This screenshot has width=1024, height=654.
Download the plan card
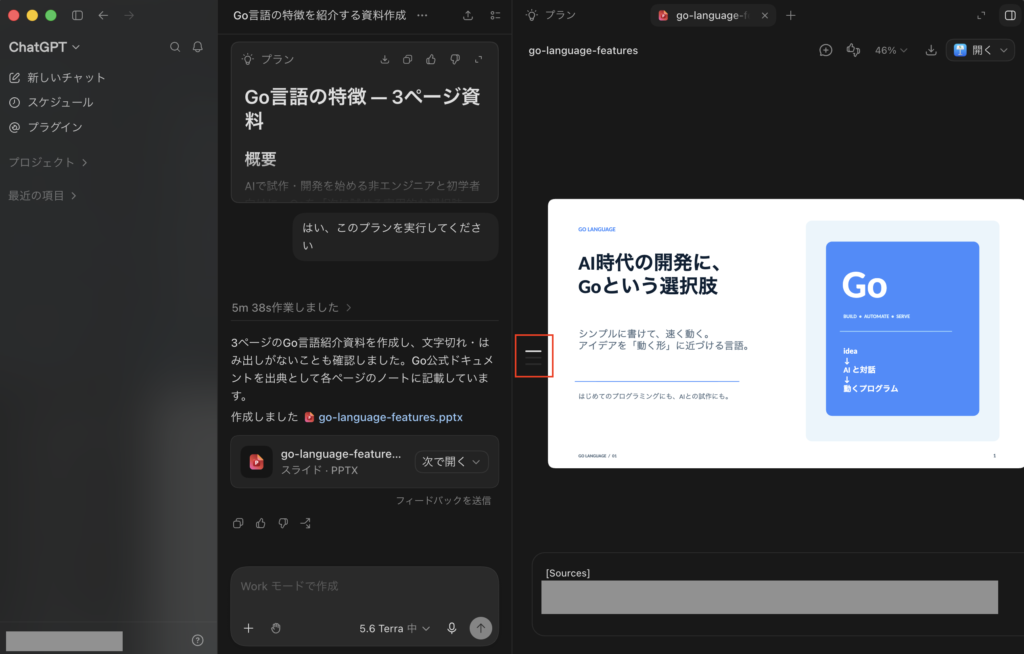click(385, 59)
